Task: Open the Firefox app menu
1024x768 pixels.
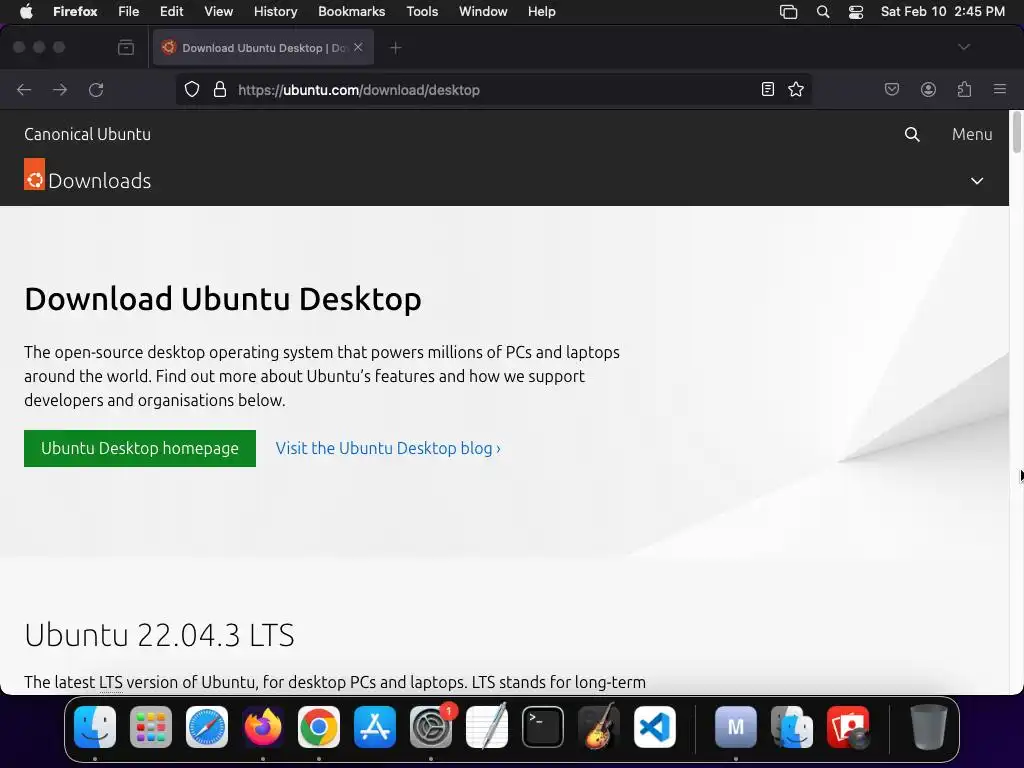Action: point(75,11)
